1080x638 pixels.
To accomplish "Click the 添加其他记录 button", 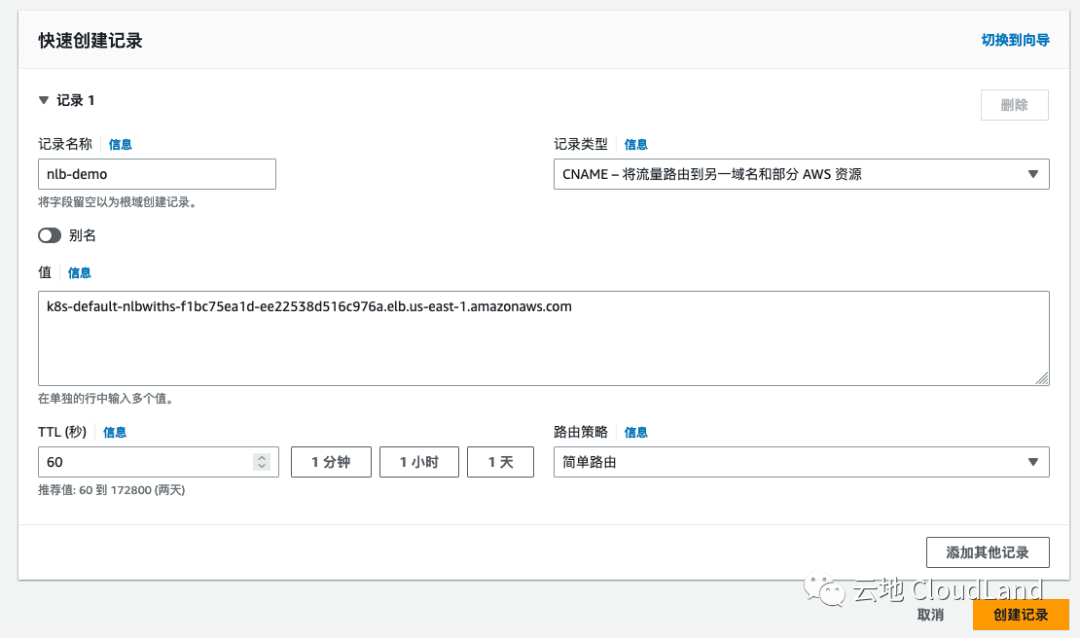I will tap(987, 553).
